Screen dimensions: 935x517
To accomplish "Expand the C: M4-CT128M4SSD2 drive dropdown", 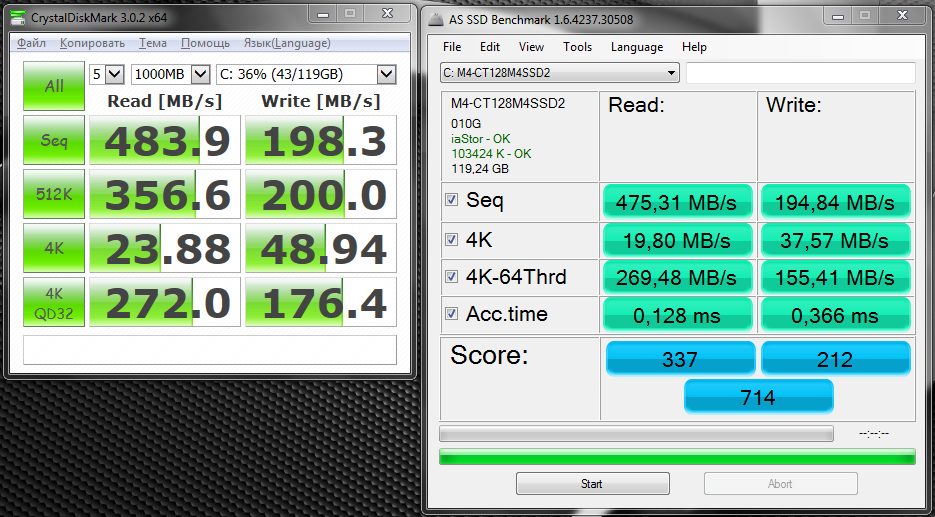I will pos(560,73).
